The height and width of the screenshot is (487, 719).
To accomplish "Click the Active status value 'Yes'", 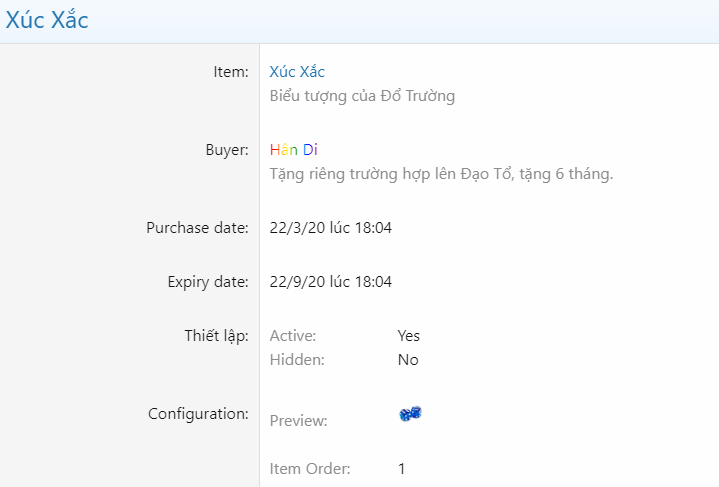I will click(x=408, y=336).
